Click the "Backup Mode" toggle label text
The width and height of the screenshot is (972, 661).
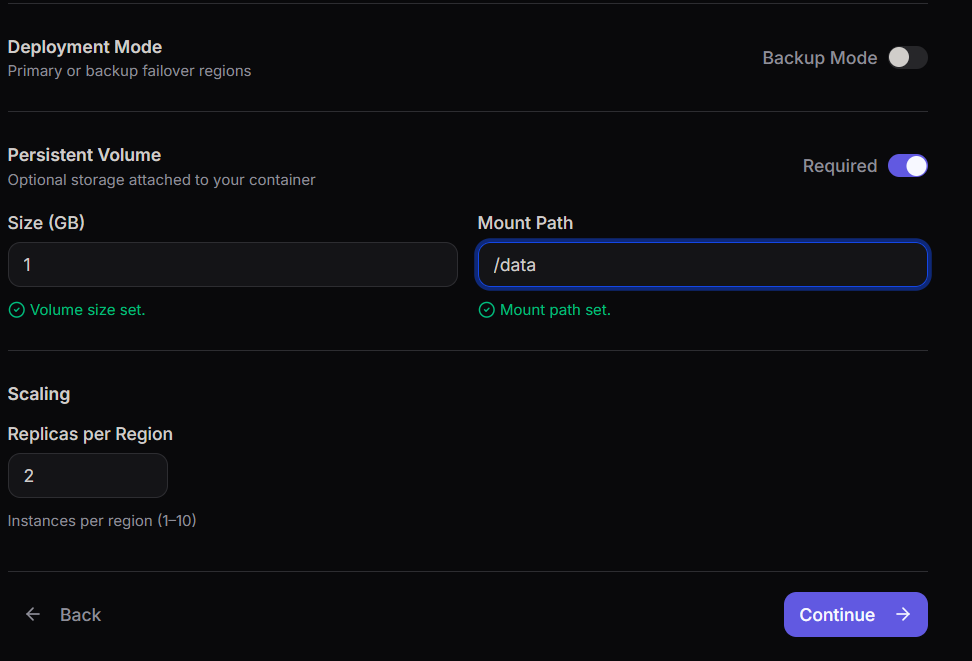click(819, 58)
